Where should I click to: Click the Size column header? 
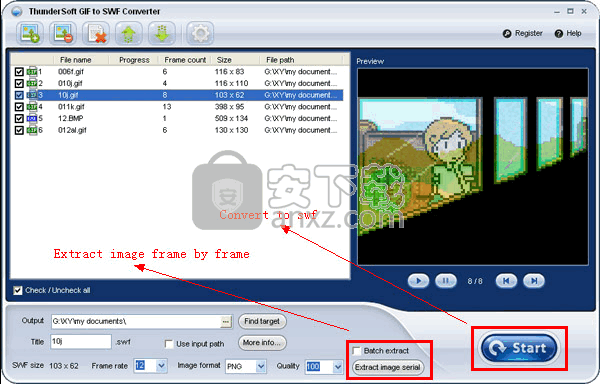pos(224,60)
